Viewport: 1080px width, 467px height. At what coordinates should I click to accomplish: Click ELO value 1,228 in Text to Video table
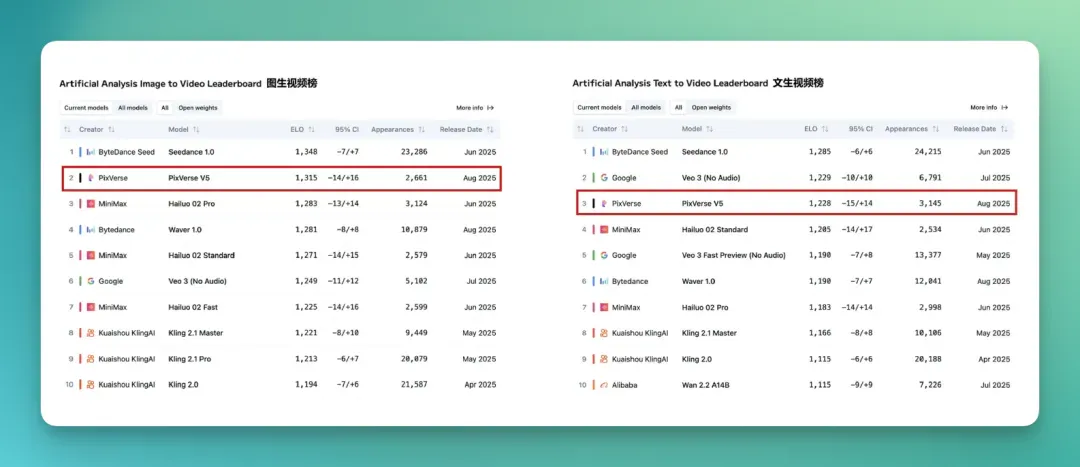tap(820, 204)
